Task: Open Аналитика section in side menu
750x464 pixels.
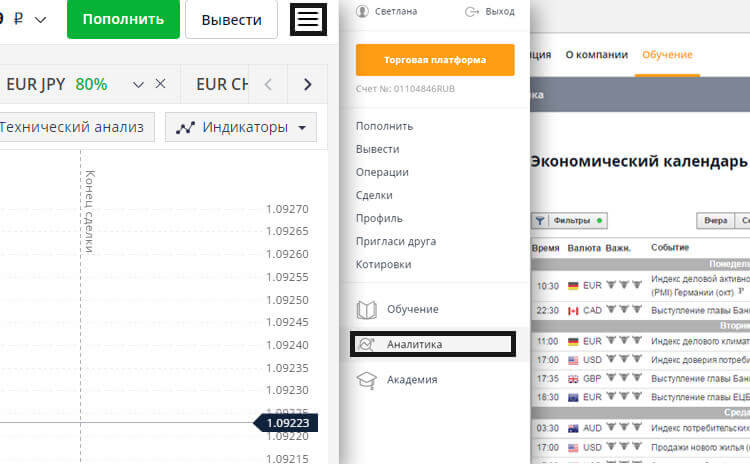Action: [433, 344]
